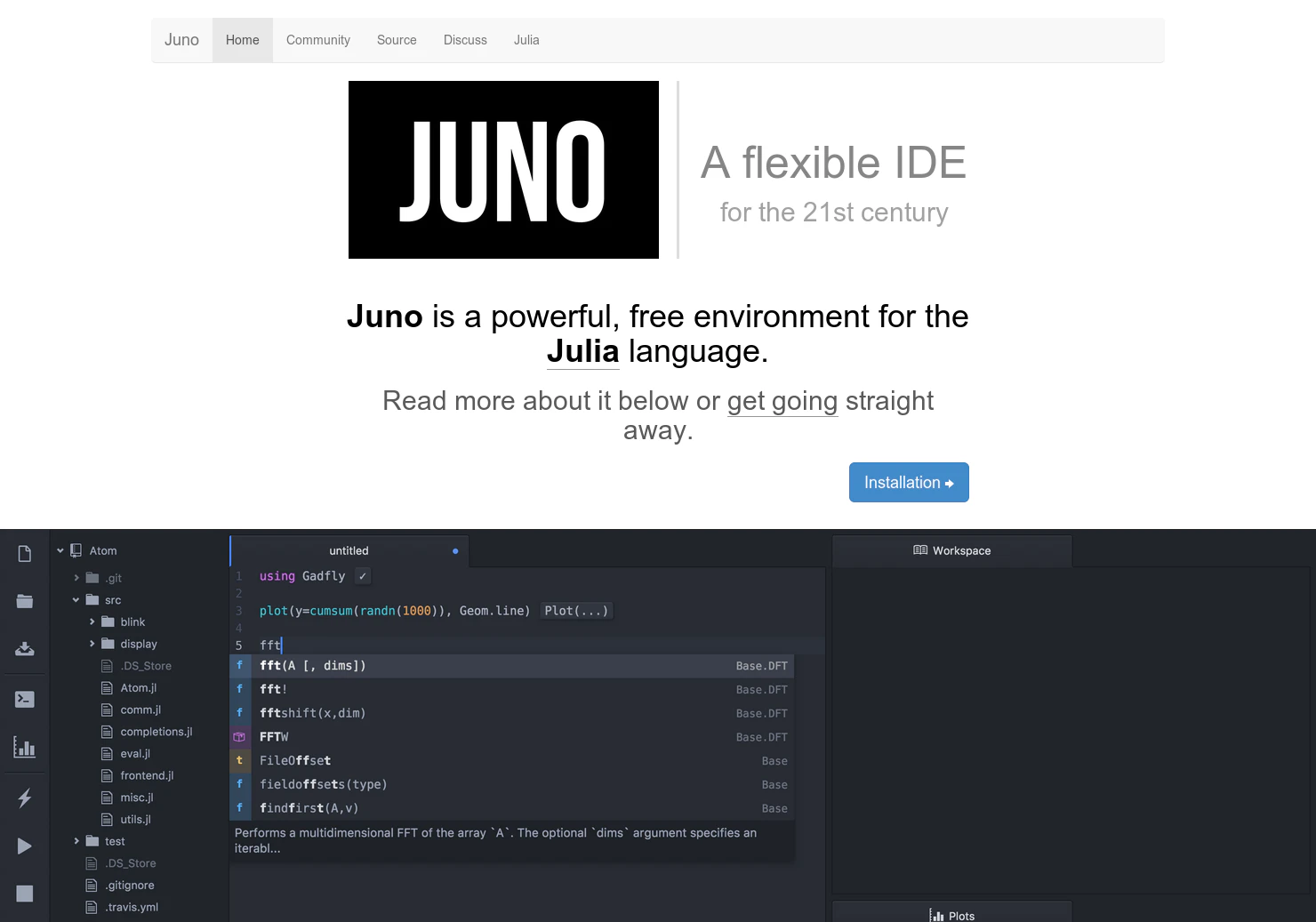The width and height of the screenshot is (1316, 922).
Task: Click the Workspace panel header
Action: (951, 550)
